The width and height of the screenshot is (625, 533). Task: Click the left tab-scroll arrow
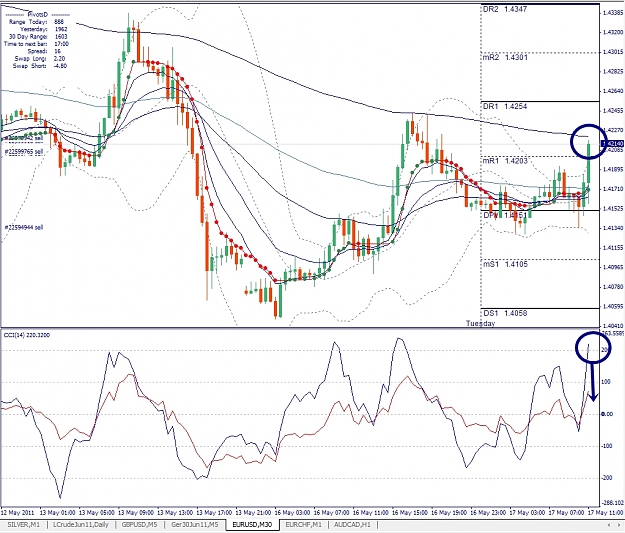click(609, 524)
